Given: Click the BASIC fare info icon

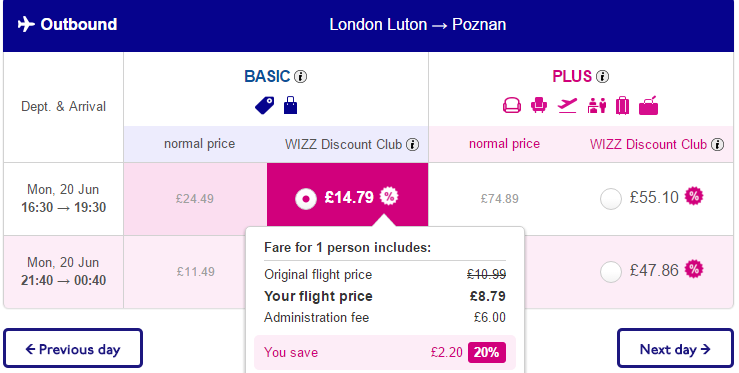Looking at the screenshot, I should [300, 76].
